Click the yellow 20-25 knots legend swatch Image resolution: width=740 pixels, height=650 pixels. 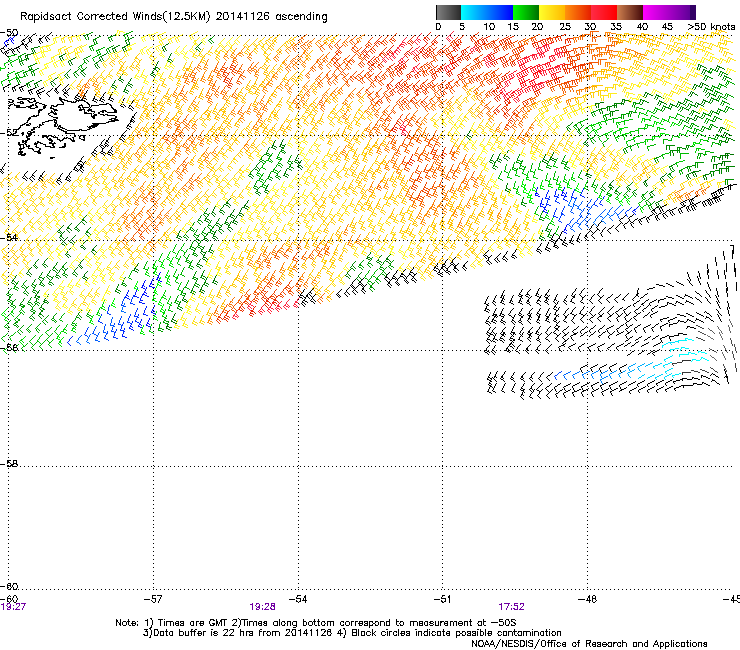point(552,12)
